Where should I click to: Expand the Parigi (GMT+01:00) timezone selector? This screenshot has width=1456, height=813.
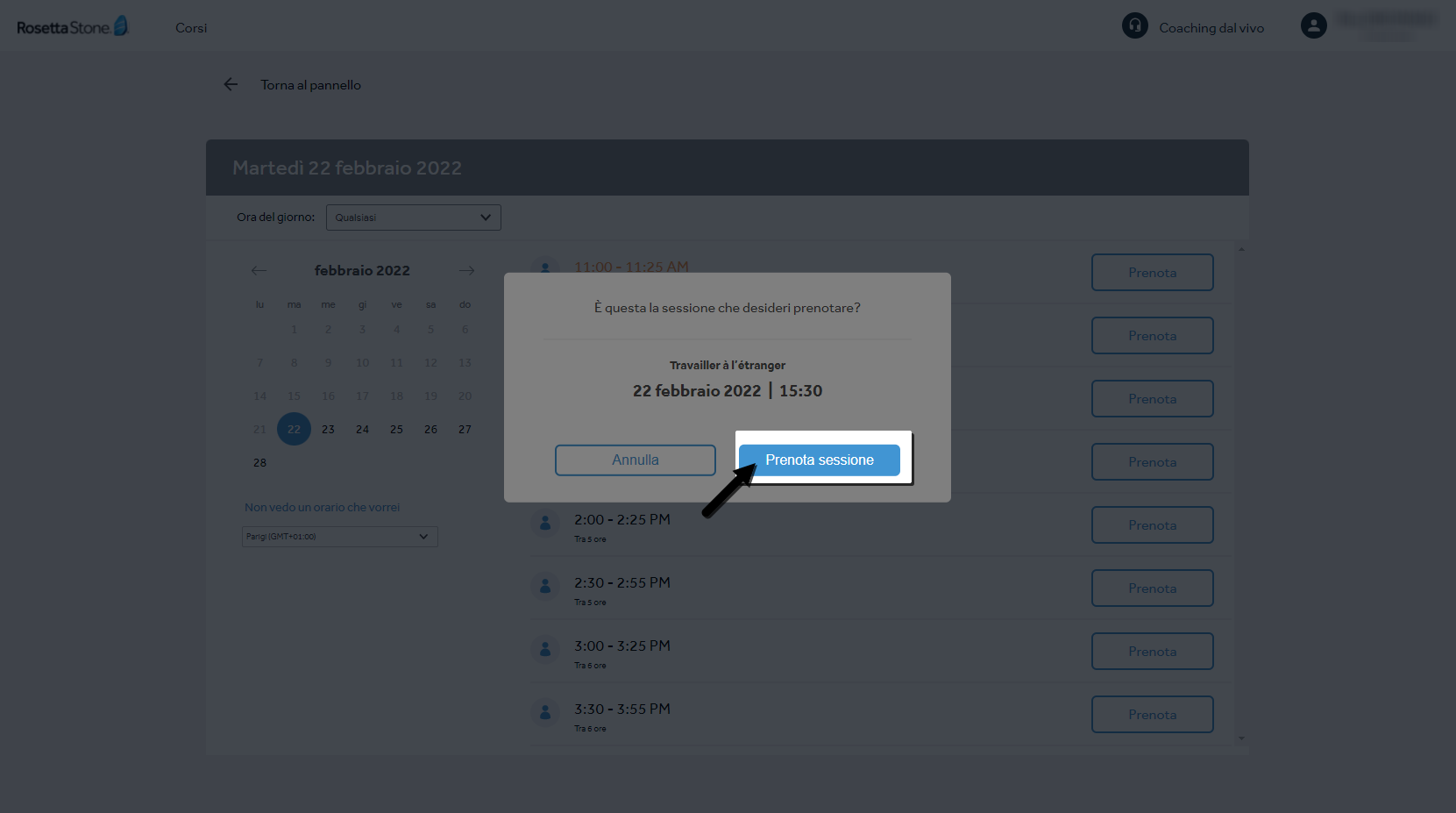pos(340,537)
